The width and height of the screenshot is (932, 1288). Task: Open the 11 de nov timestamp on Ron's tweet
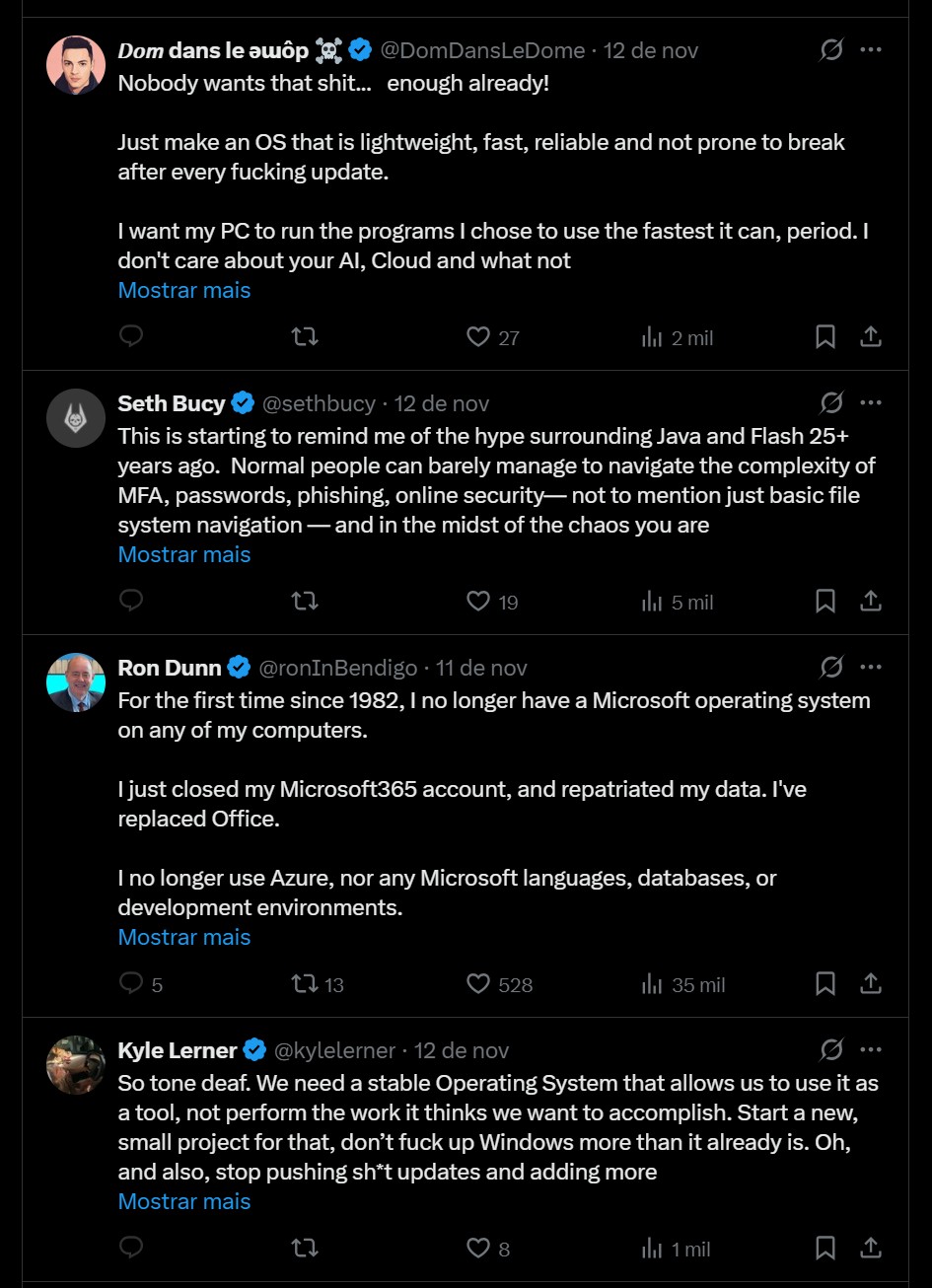481,669
